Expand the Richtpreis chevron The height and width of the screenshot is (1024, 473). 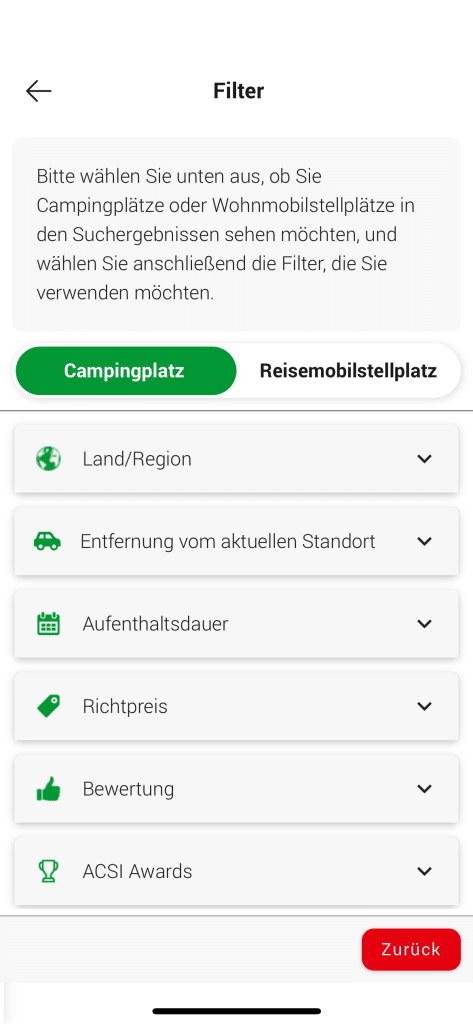tap(425, 706)
